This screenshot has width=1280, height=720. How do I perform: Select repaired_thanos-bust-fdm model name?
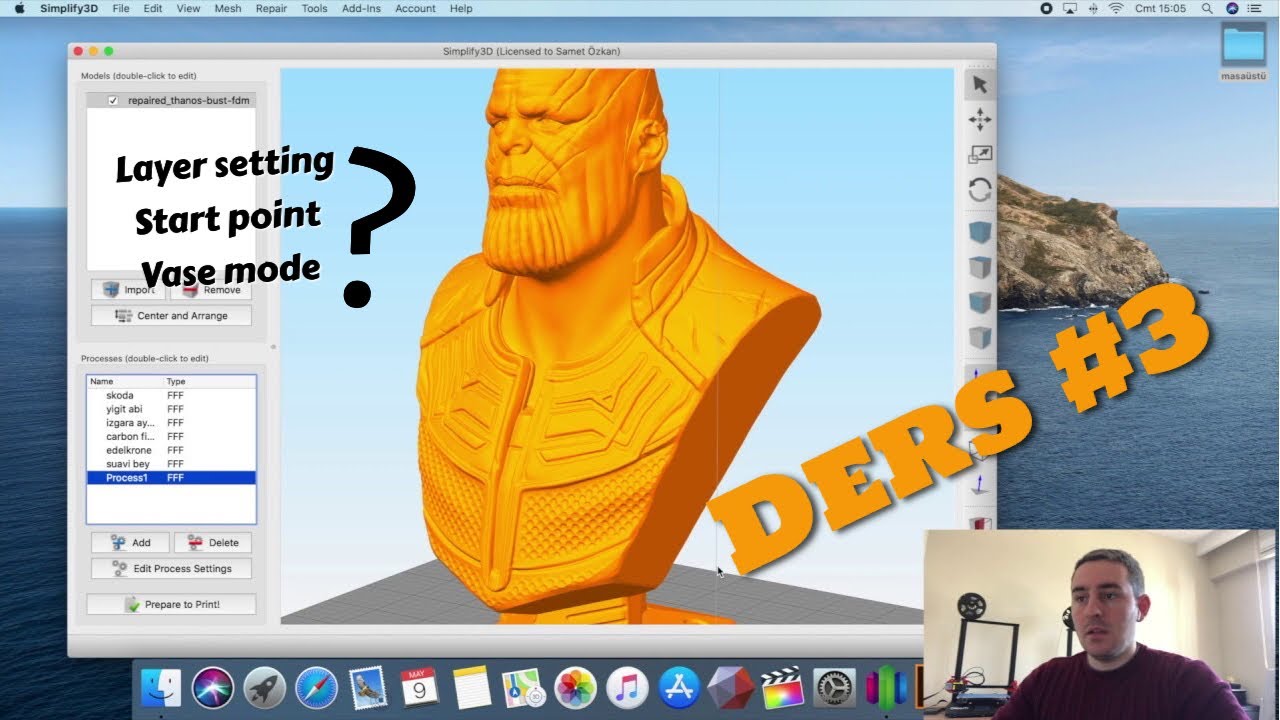(189, 100)
